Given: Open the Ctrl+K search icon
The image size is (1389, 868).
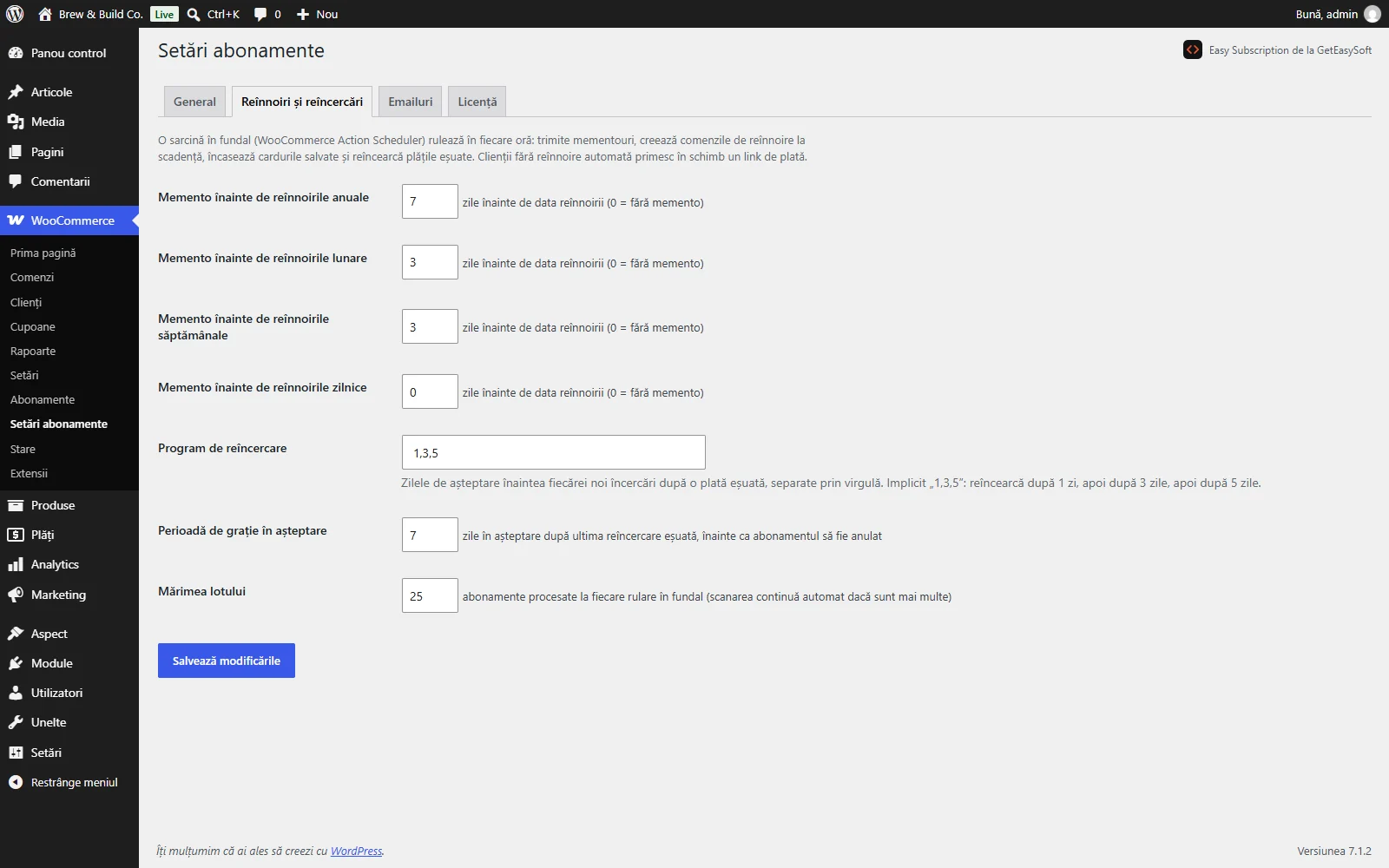Looking at the screenshot, I should (x=194, y=15).
